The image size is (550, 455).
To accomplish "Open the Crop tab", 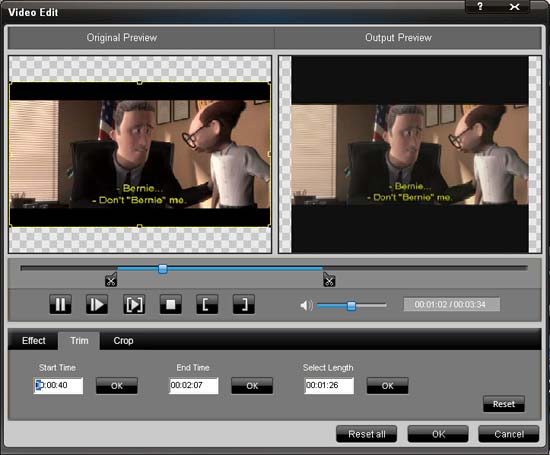I will coord(123,341).
